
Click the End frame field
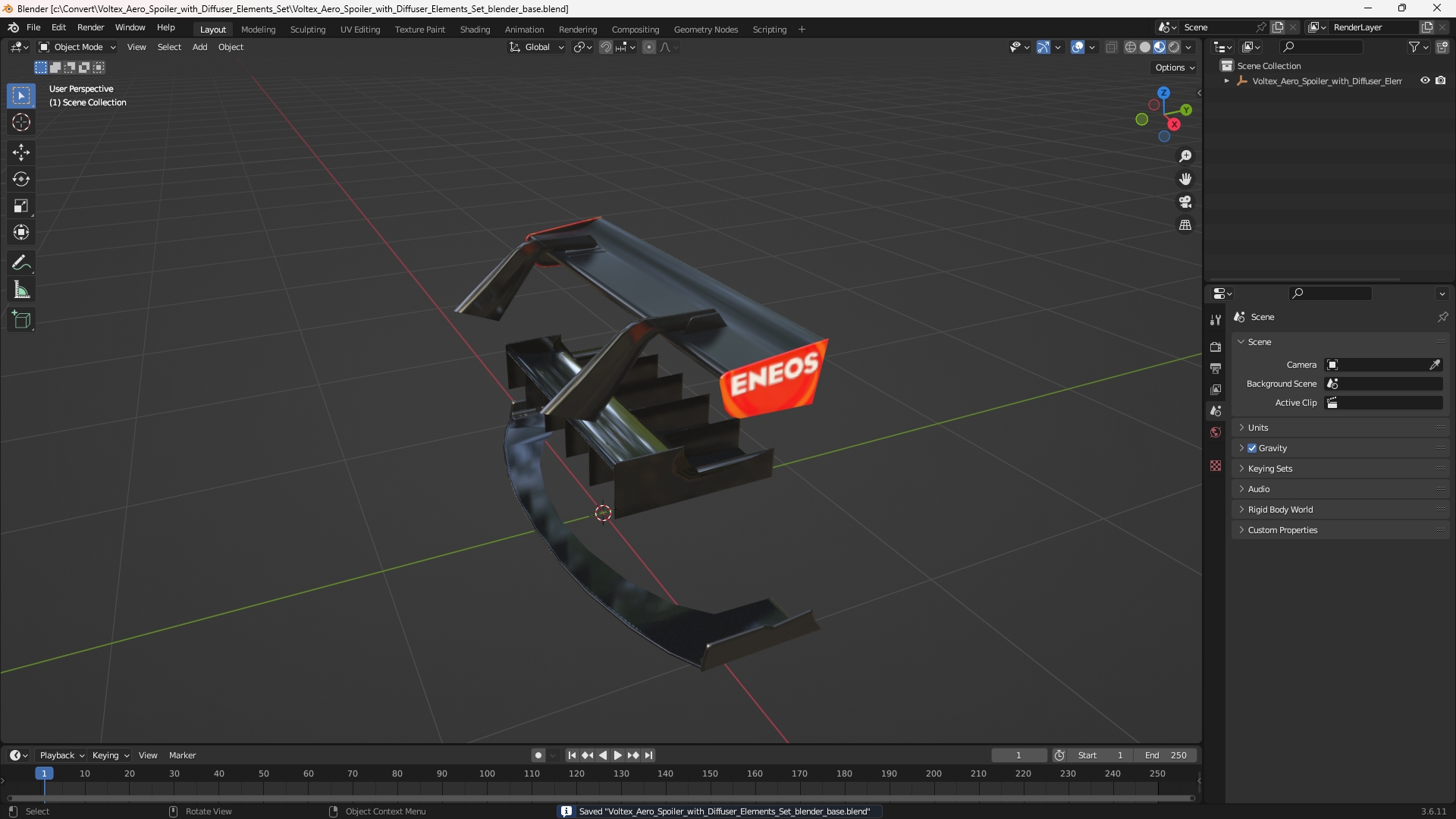click(1166, 755)
